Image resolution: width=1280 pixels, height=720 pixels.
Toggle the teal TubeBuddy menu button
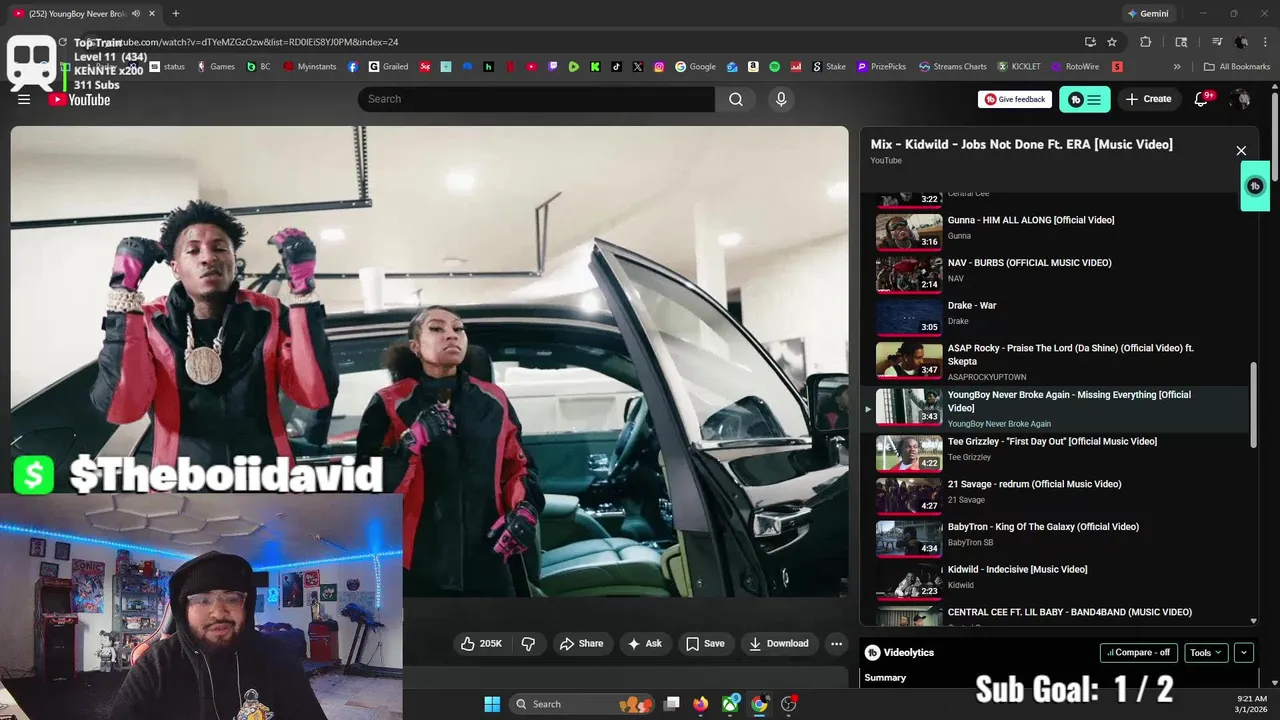pyautogui.click(x=1084, y=99)
